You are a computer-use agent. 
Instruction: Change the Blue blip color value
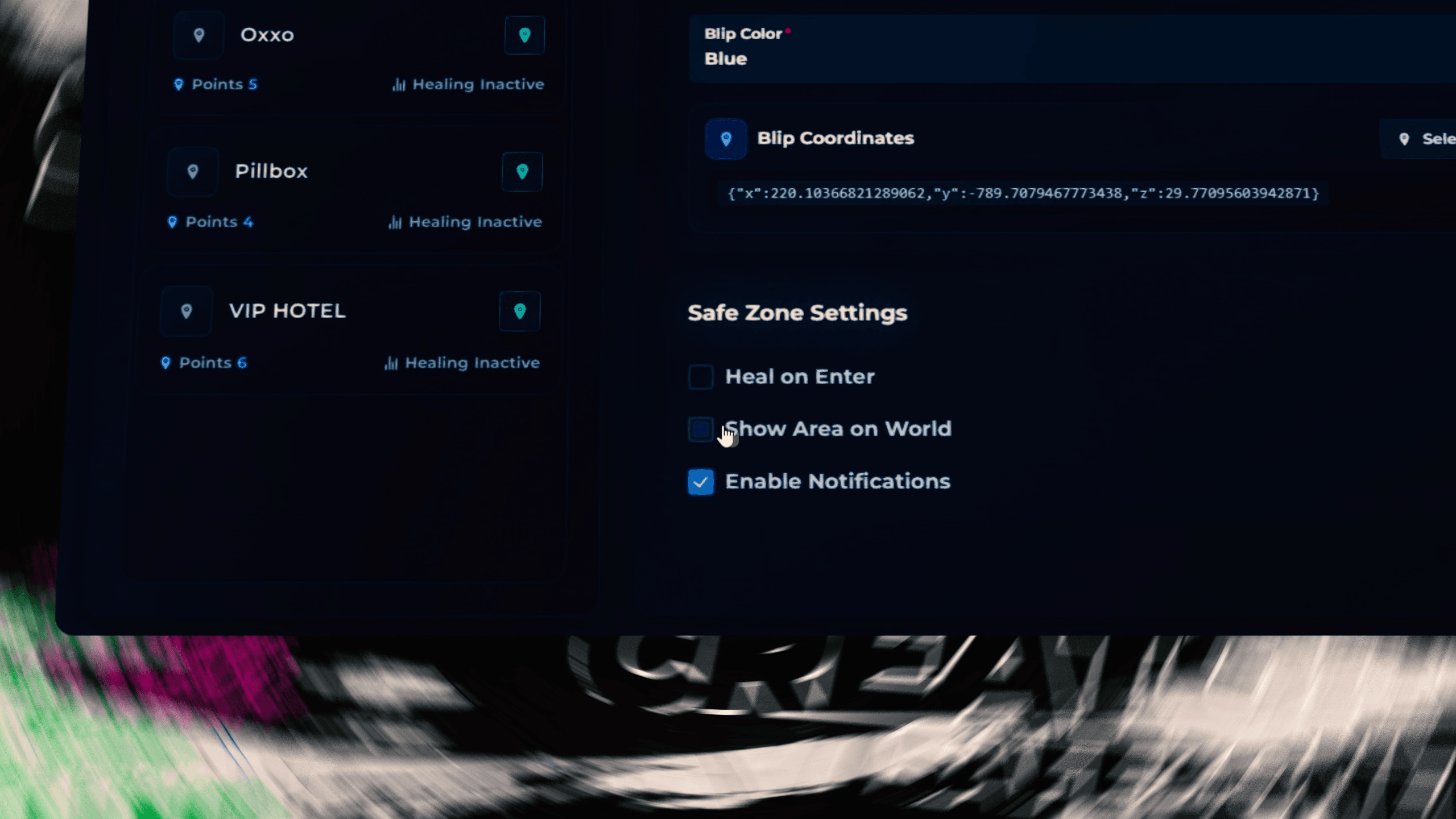click(725, 58)
